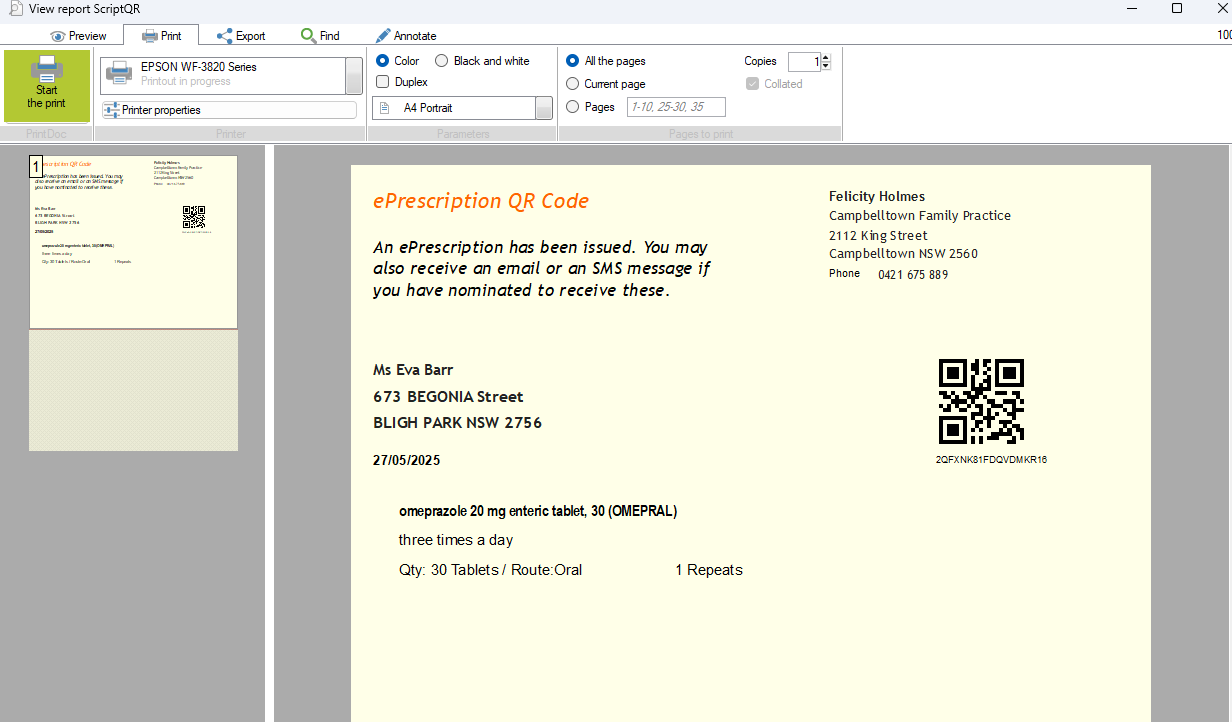
Task: Click the Copies number field
Action: [804, 62]
